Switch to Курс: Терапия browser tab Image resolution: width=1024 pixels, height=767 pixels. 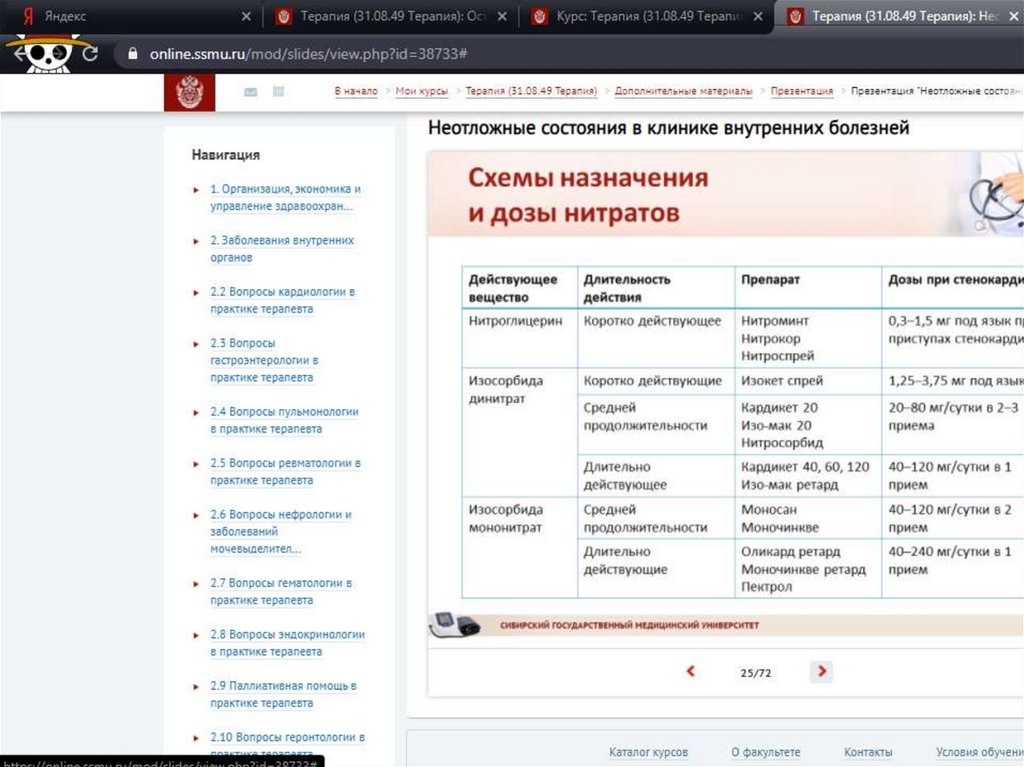click(x=640, y=17)
